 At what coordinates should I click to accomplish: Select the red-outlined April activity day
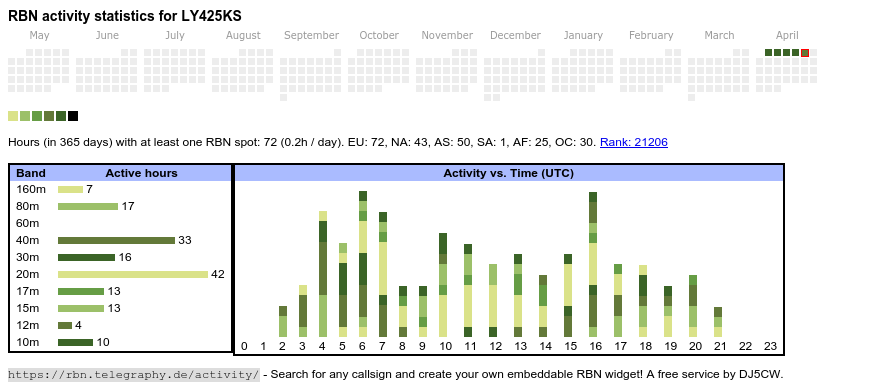click(x=805, y=53)
